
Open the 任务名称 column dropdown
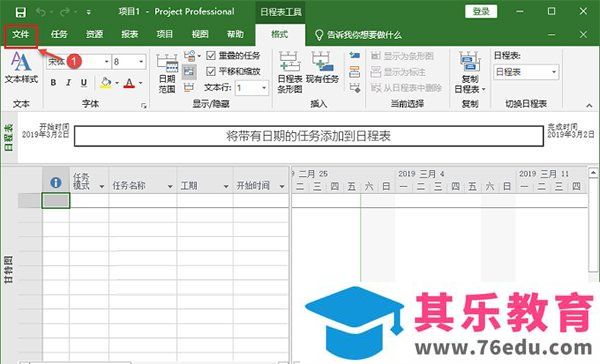[170, 186]
